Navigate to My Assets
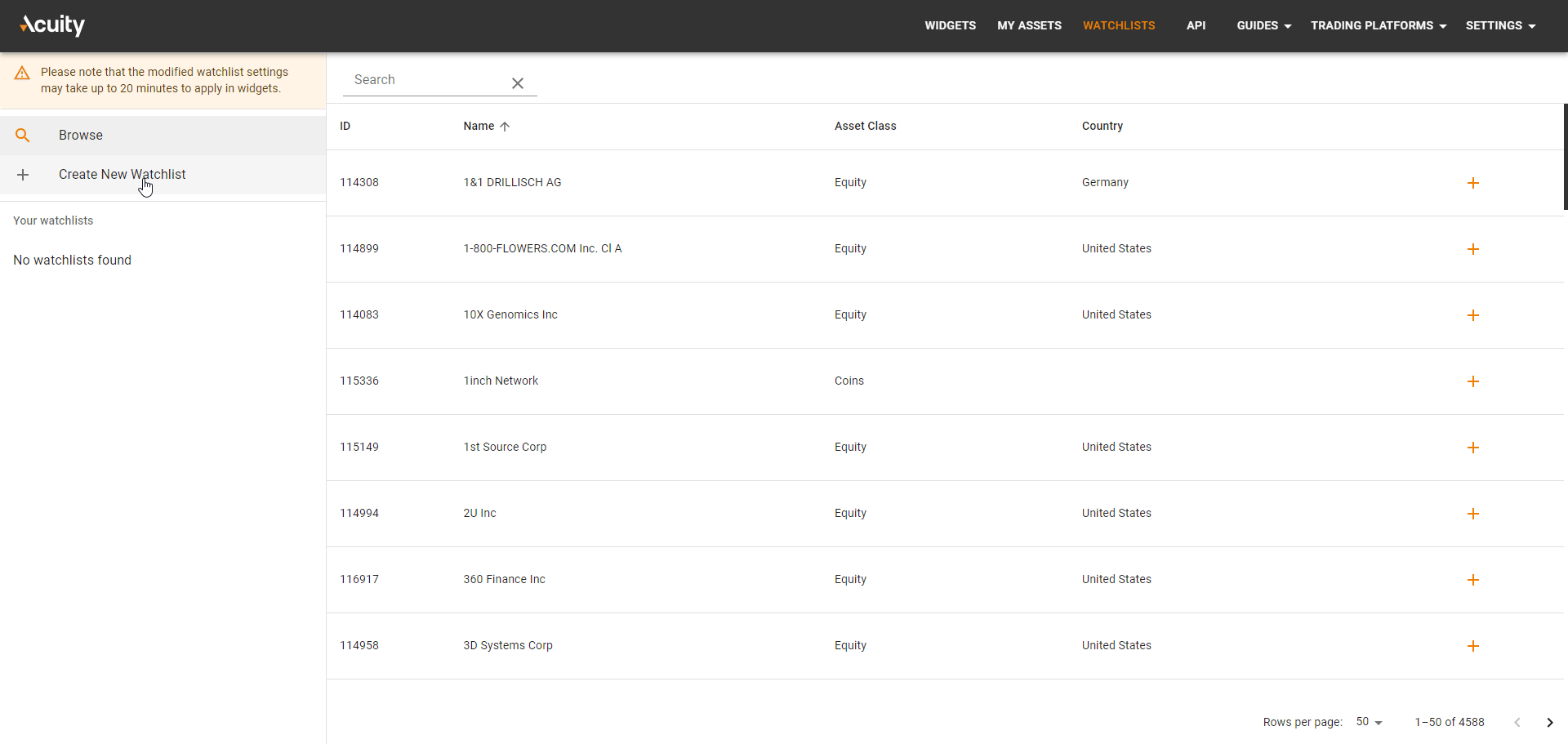 [1029, 25]
